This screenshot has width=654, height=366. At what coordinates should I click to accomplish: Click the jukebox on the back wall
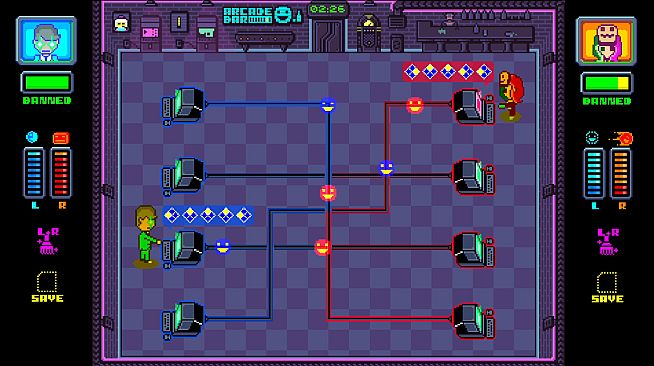pyautogui.click(x=369, y=33)
